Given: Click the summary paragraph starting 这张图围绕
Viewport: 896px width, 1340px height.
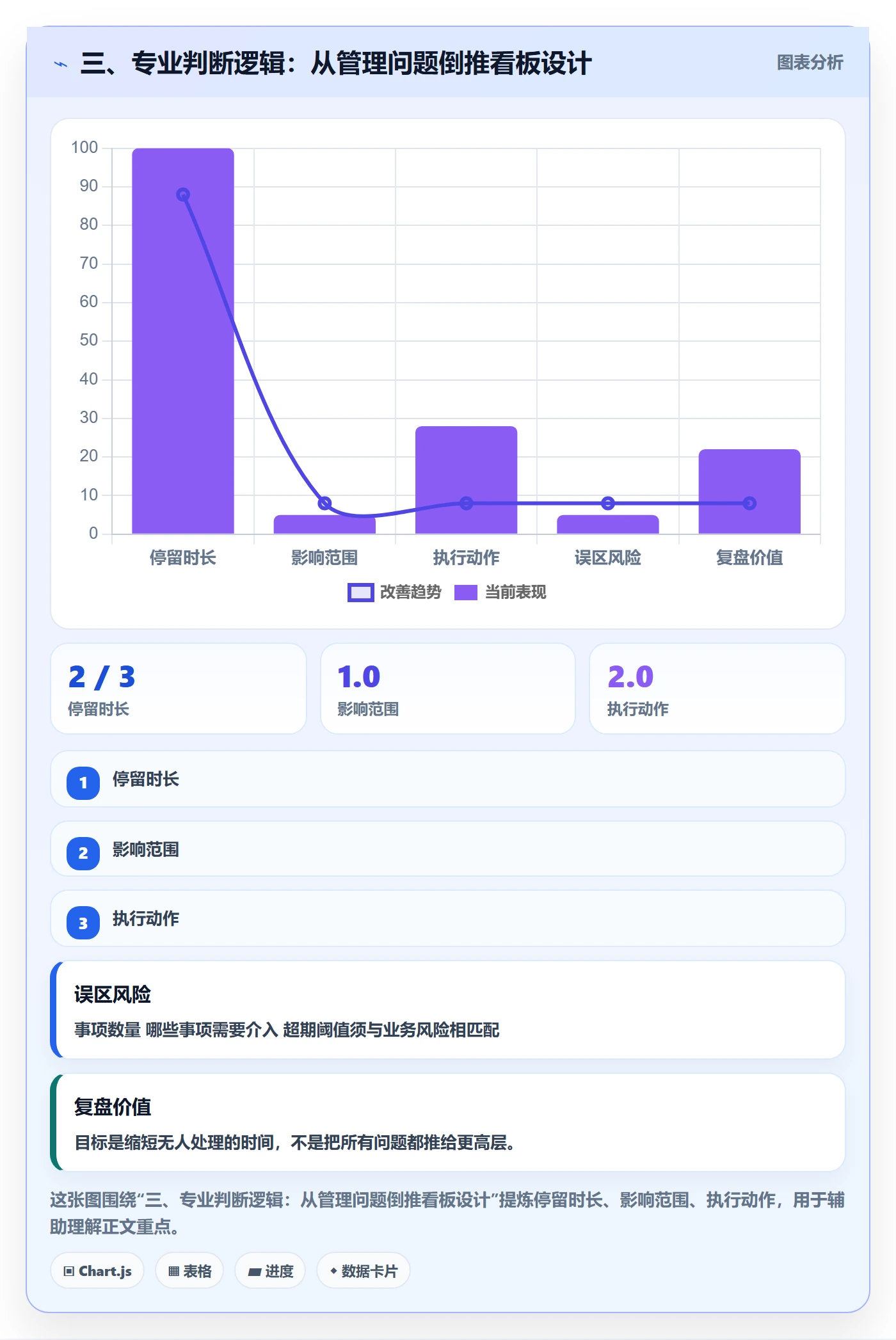Looking at the screenshot, I should click(447, 1213).
